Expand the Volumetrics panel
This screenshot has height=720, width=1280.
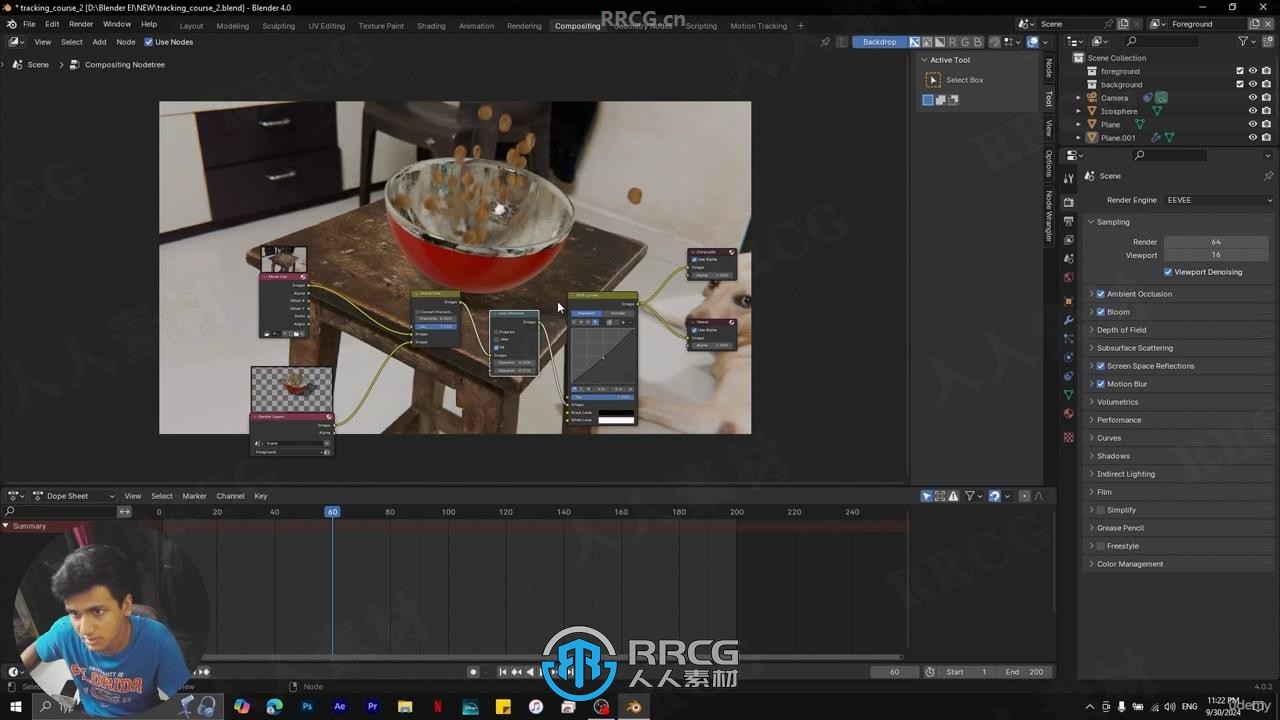click(1117, 402)
